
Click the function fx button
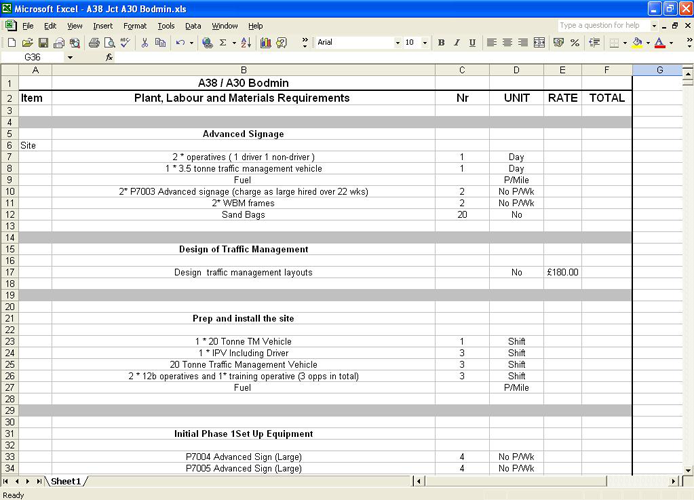coord(109,57)
